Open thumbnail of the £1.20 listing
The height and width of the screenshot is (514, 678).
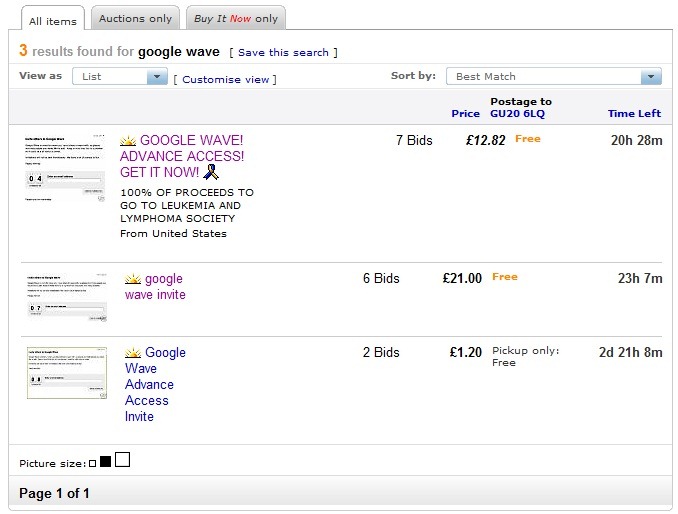tap(66, 373)
